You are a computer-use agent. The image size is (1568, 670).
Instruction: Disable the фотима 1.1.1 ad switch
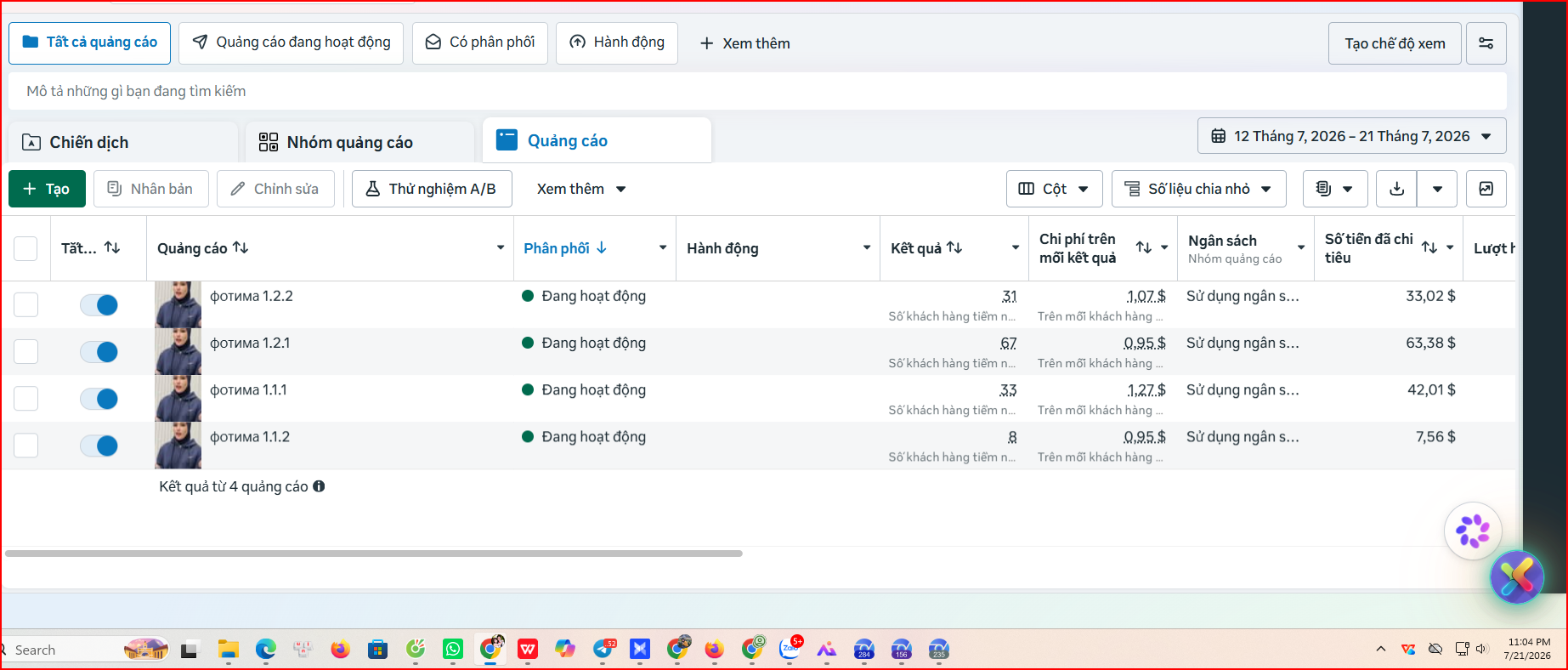[99, 399]
